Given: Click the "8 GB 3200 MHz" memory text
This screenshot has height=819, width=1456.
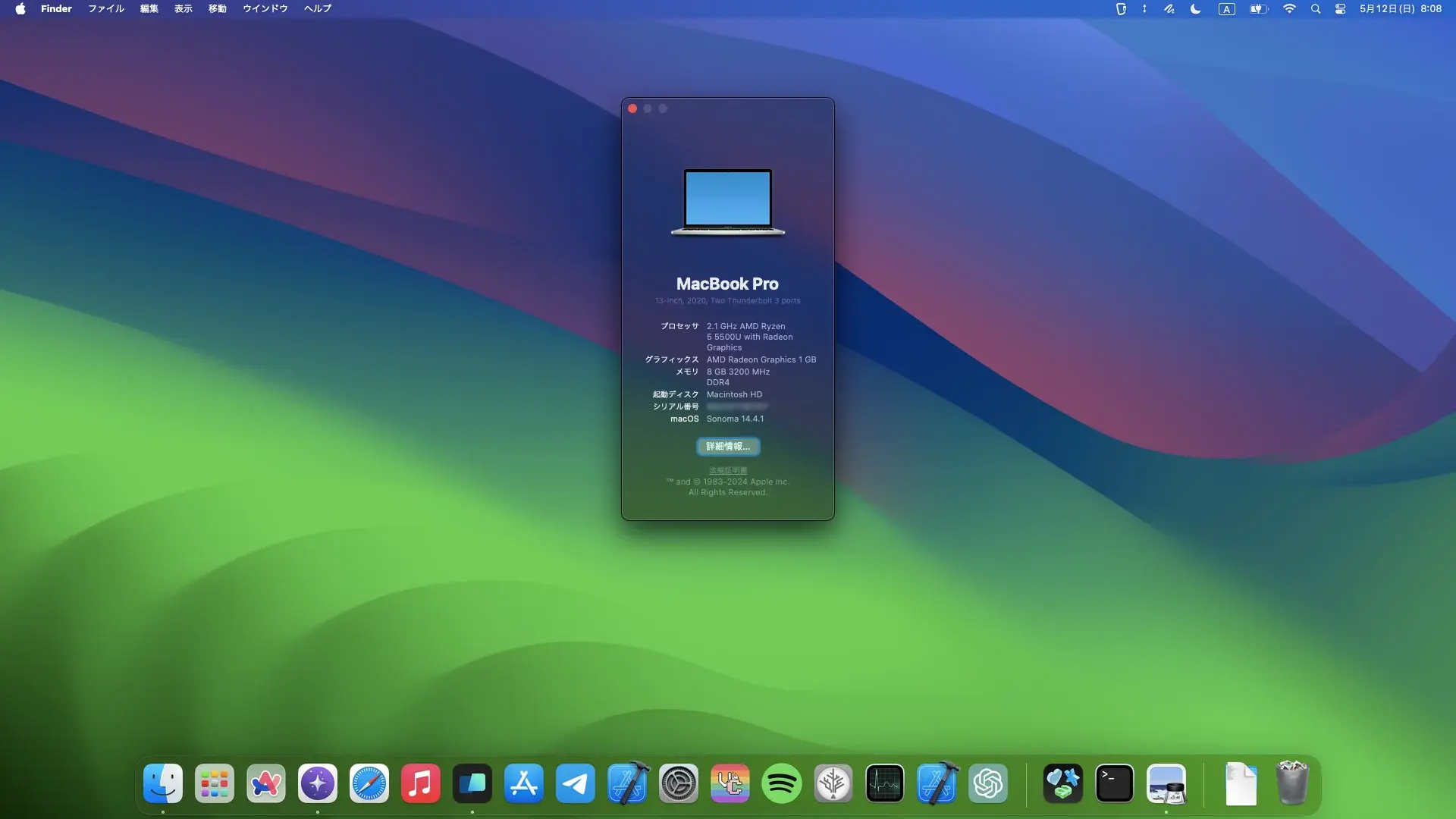Looking at the screenshot, I should [x=739, y=372].
